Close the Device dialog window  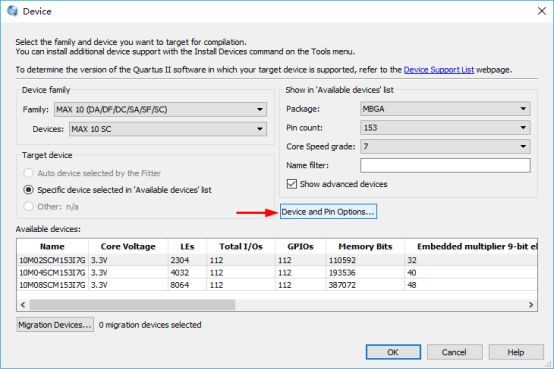click(542, 11)
